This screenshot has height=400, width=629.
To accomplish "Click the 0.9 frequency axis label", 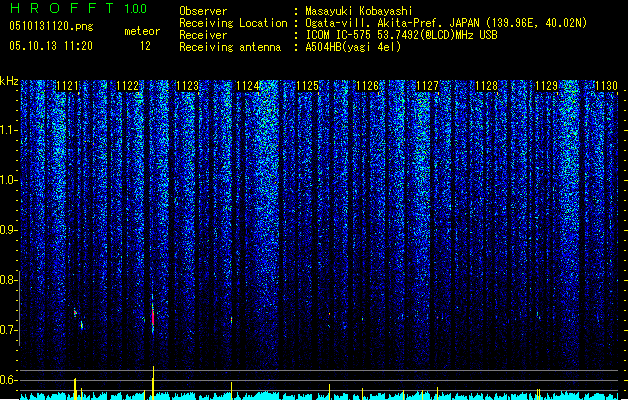I will [8, 230].
